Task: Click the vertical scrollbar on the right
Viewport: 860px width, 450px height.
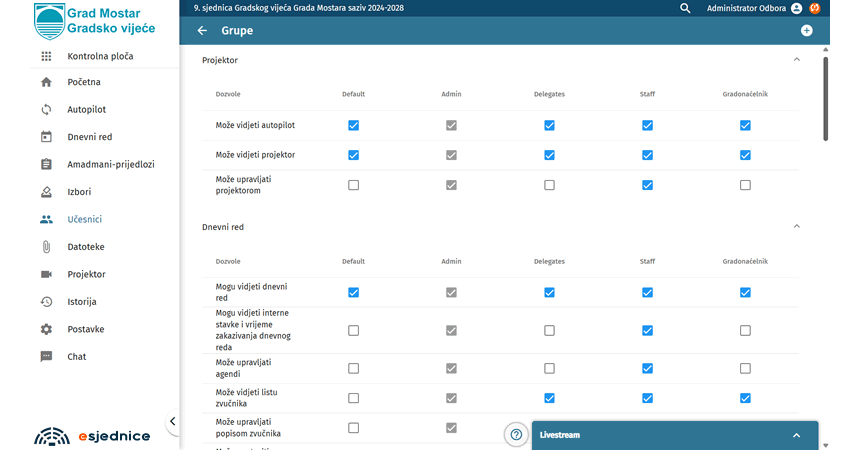Action: pos(825,100)
